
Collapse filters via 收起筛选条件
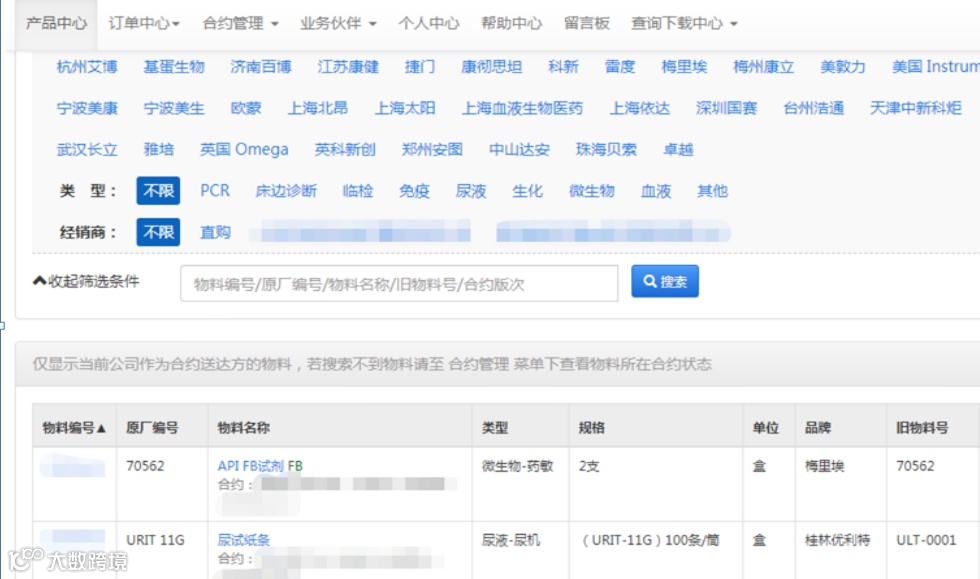click(86, 281)
